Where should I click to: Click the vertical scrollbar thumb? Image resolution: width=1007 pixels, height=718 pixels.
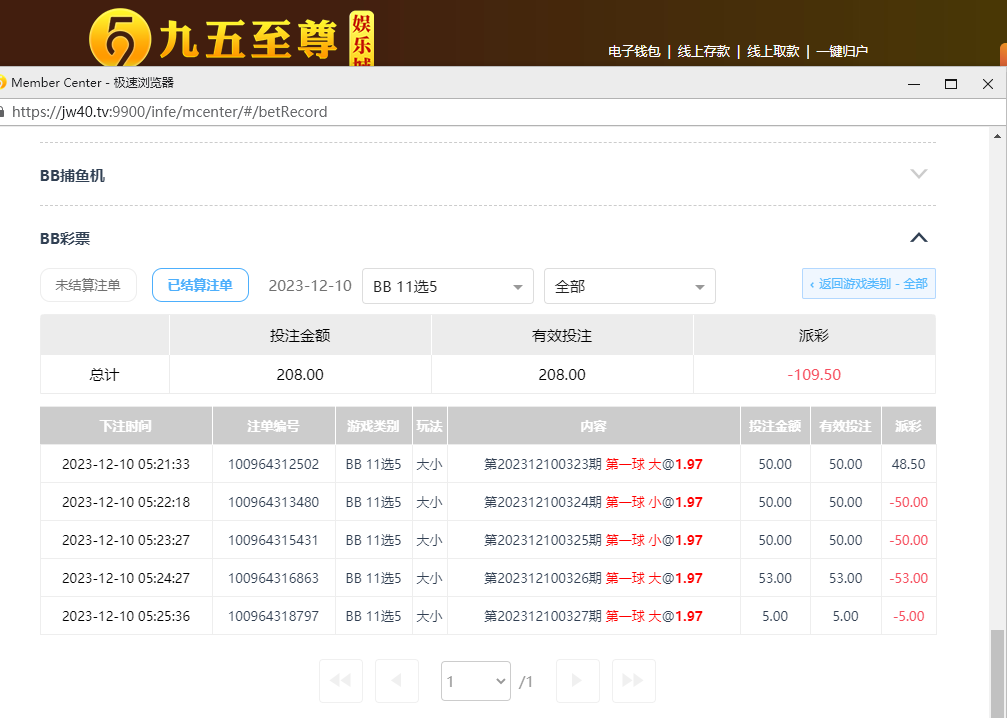(x=997, y=673)
